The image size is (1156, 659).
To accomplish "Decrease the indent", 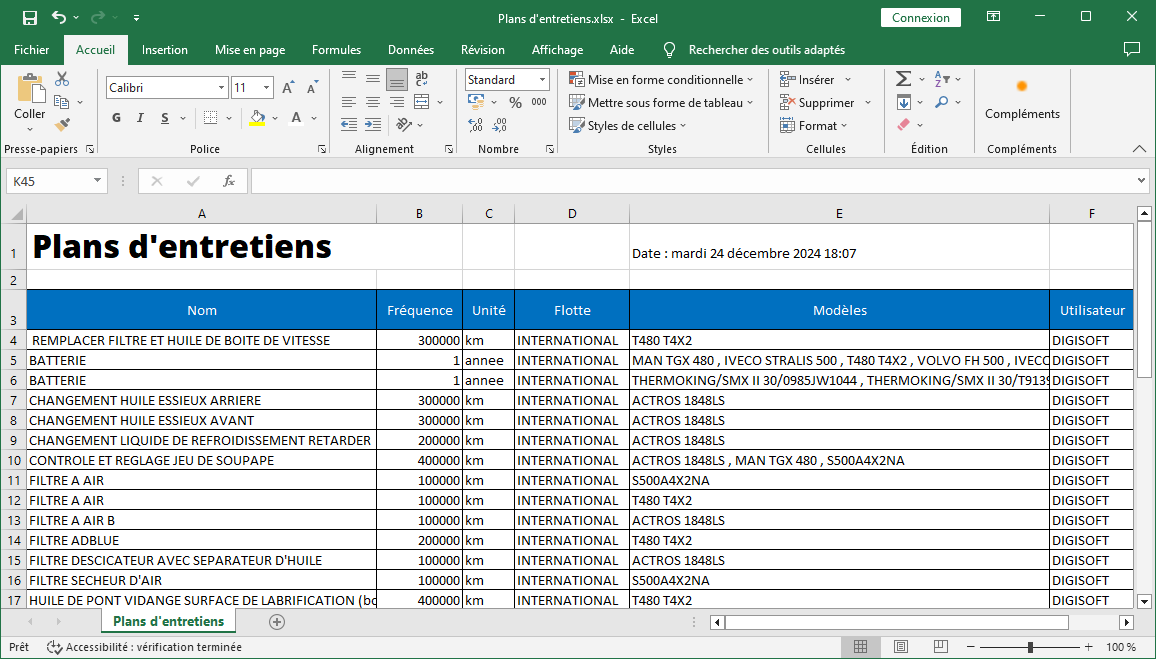I will (x=349, y=125).
